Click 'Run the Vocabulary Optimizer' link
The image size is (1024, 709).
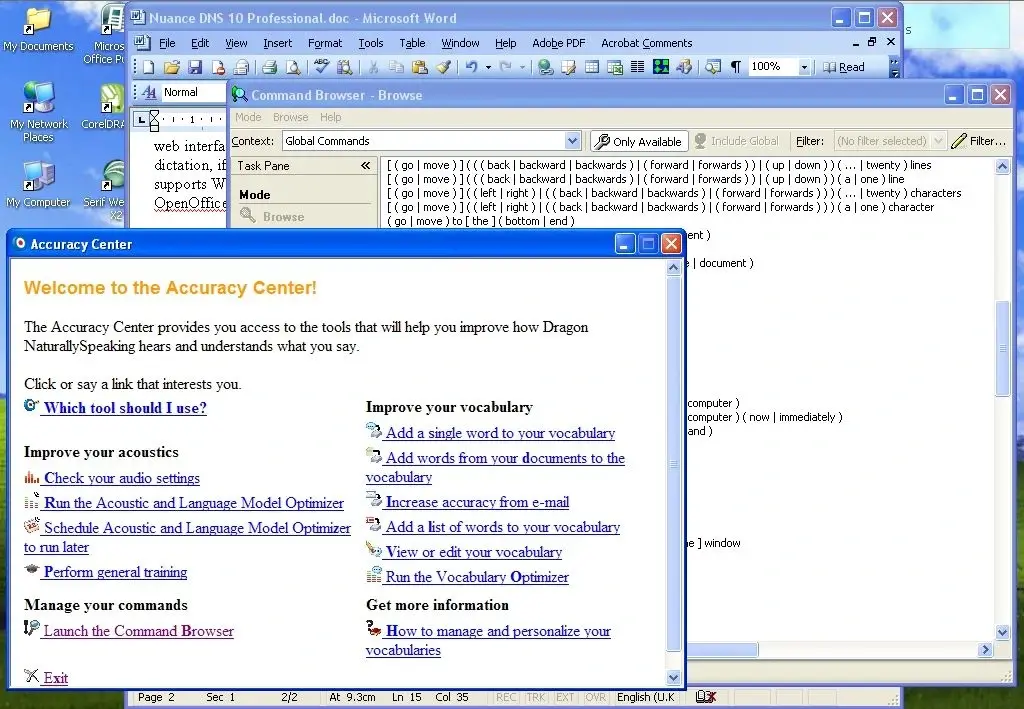click(x=477, y=577)
